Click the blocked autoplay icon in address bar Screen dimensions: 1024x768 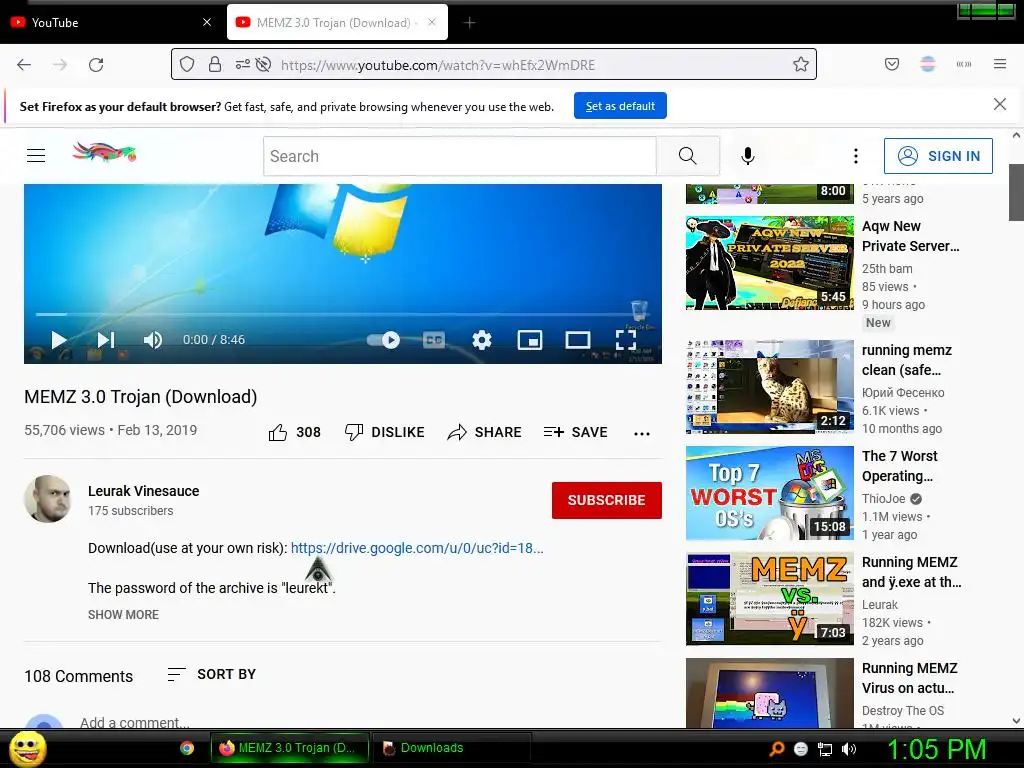click(263, 64)
